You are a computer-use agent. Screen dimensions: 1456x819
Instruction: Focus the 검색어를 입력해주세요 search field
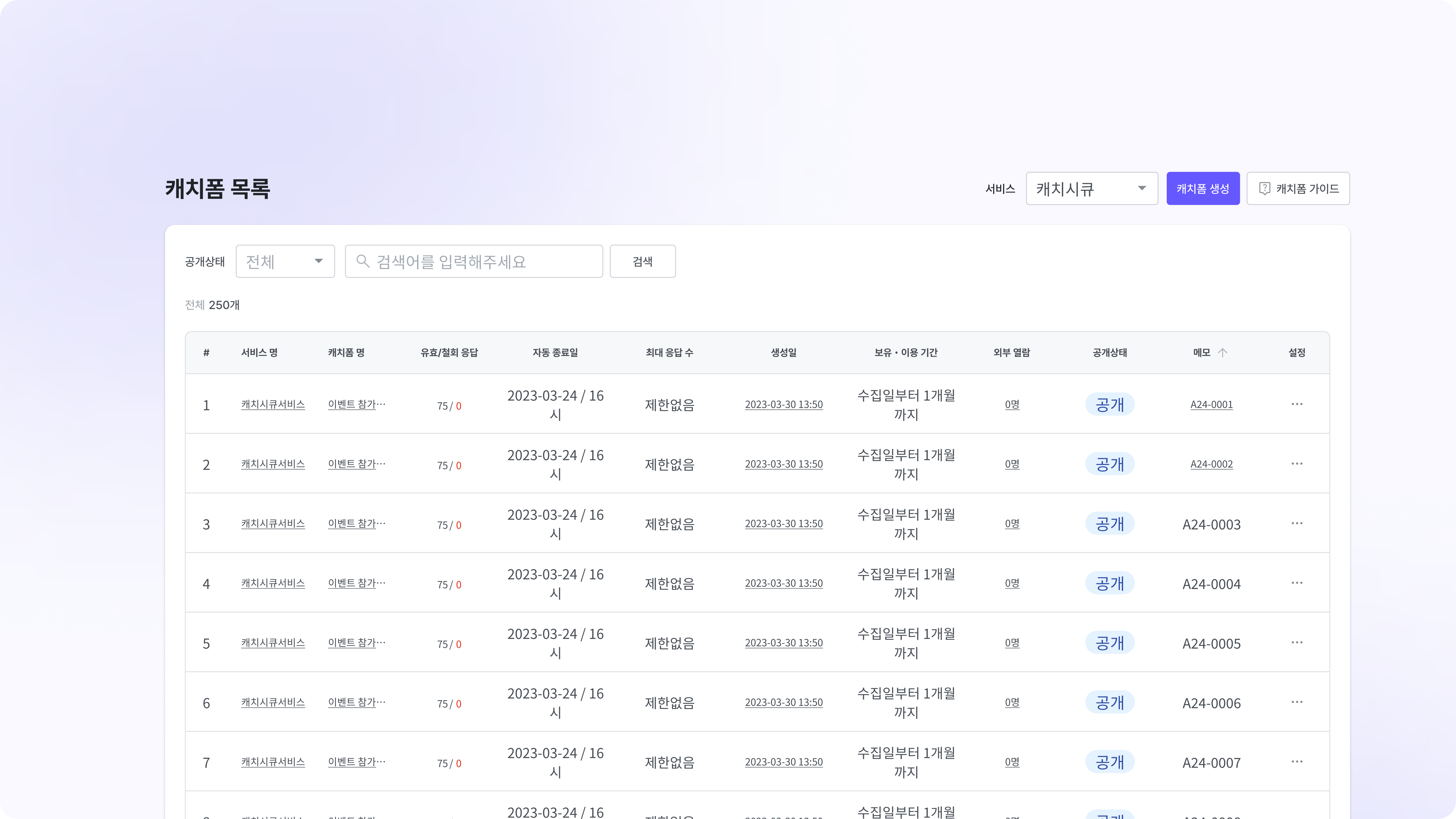pyautogui.click(x=474, y=261)
